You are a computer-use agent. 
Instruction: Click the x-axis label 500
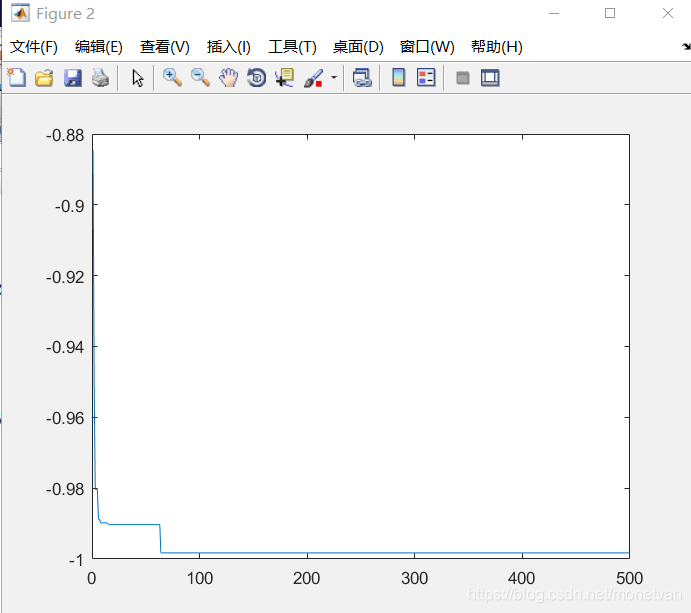point(629,578)
